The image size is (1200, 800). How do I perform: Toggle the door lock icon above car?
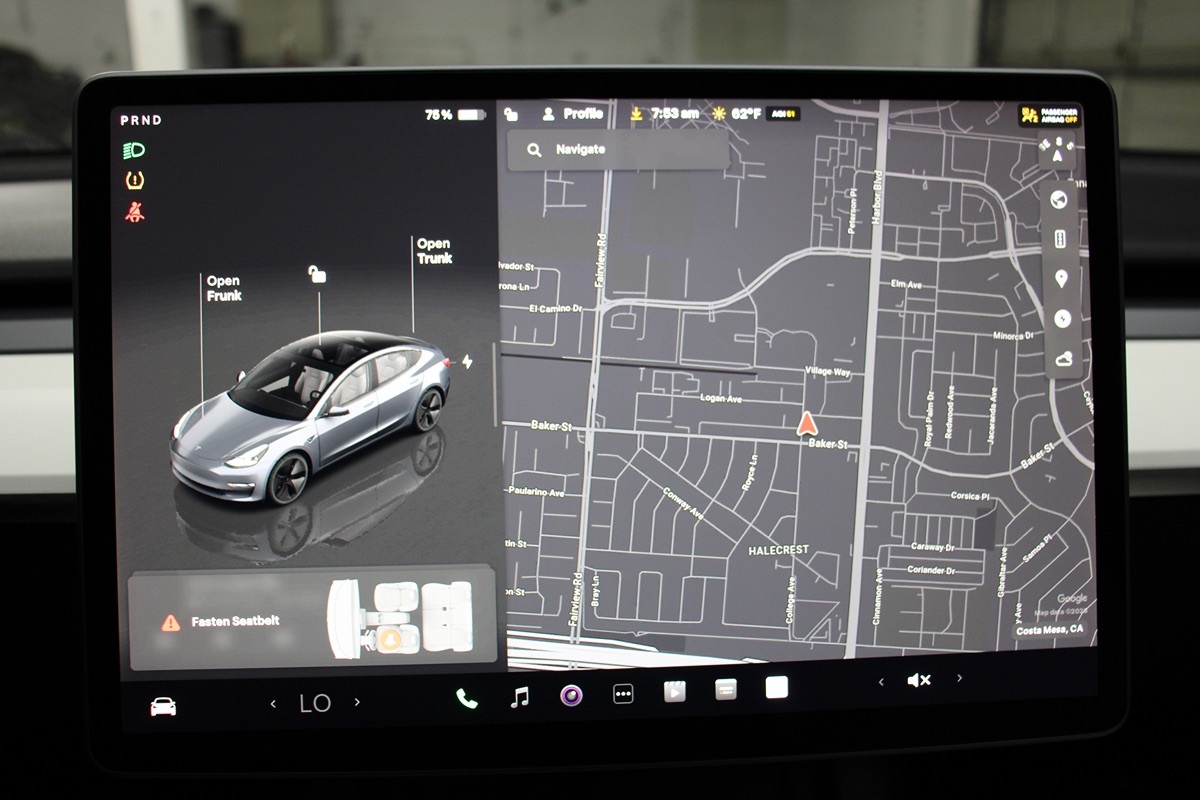click(317, 274)
